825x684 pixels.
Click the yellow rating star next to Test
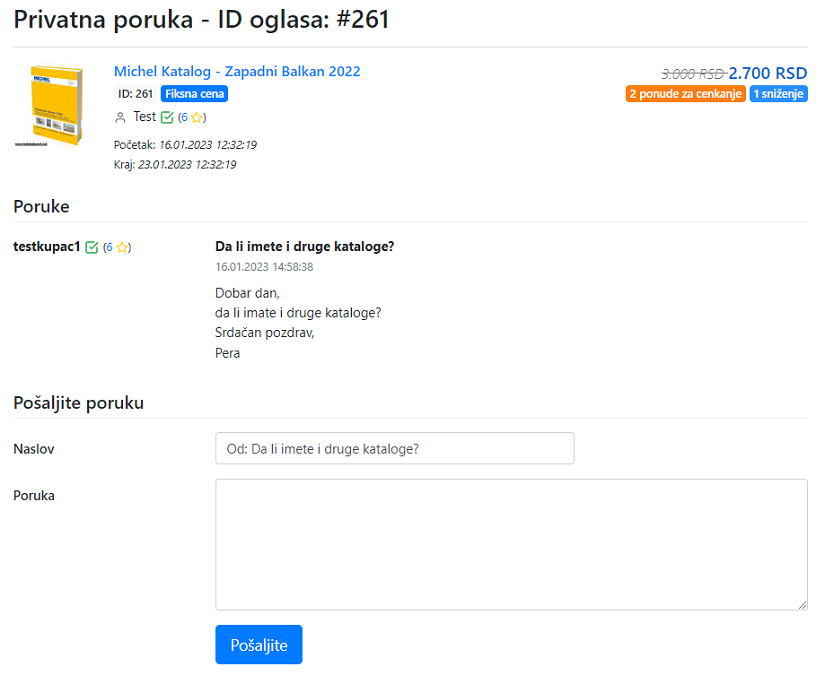197,117
